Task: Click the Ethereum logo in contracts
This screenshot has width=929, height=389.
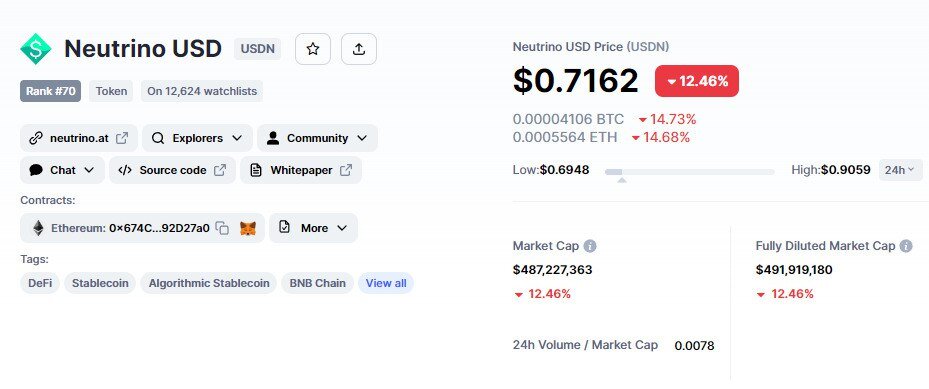Action: tap(38, 228)
